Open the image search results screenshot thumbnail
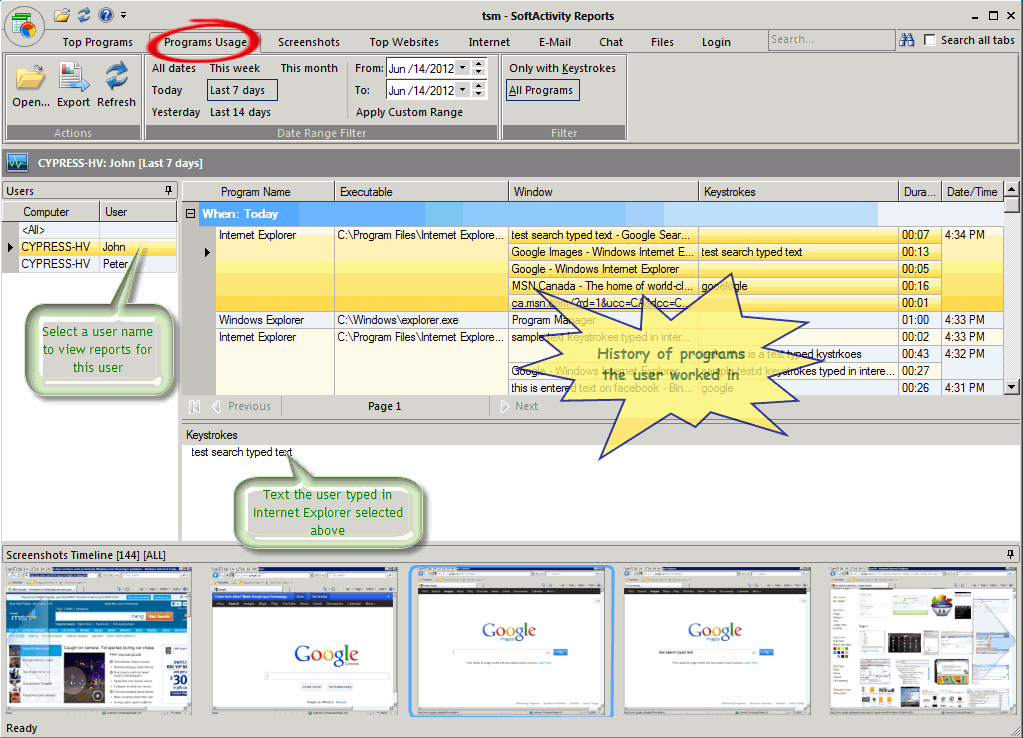Screen dimensions: 1023x738 (x=923, y=640)
